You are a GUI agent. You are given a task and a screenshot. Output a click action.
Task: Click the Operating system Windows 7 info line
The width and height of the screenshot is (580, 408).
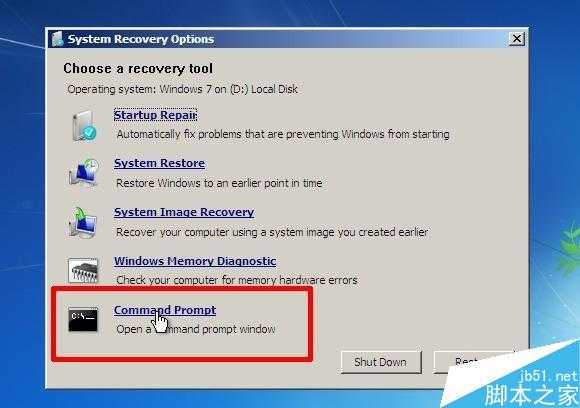click(x=183, y=89)
